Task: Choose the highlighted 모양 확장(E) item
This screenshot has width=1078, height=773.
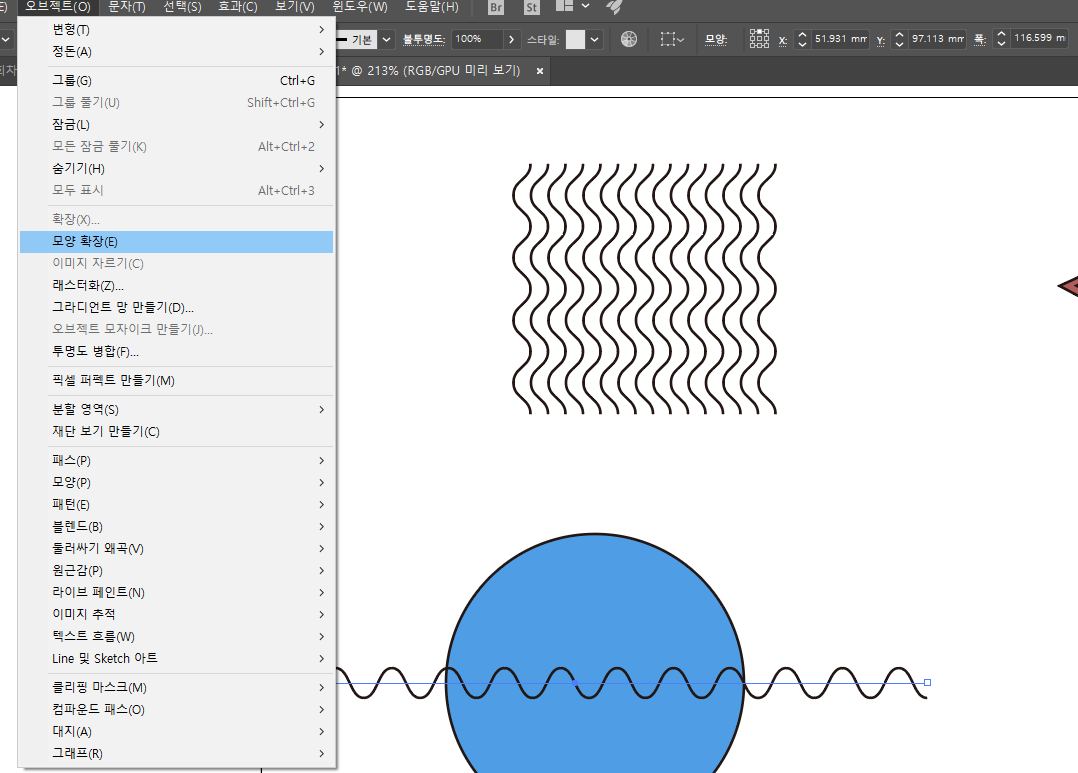Action: (177, 241)
